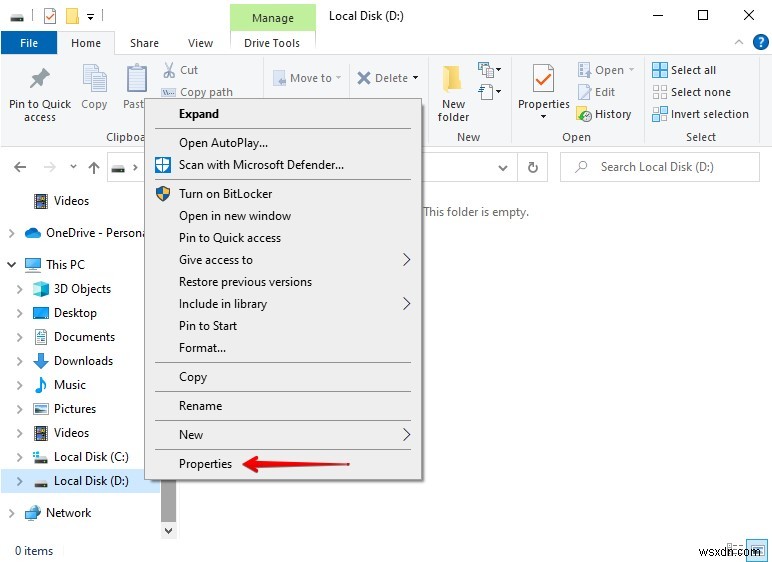
Task: Select Downloads in the navigation pane
Action: click(83, 361)
